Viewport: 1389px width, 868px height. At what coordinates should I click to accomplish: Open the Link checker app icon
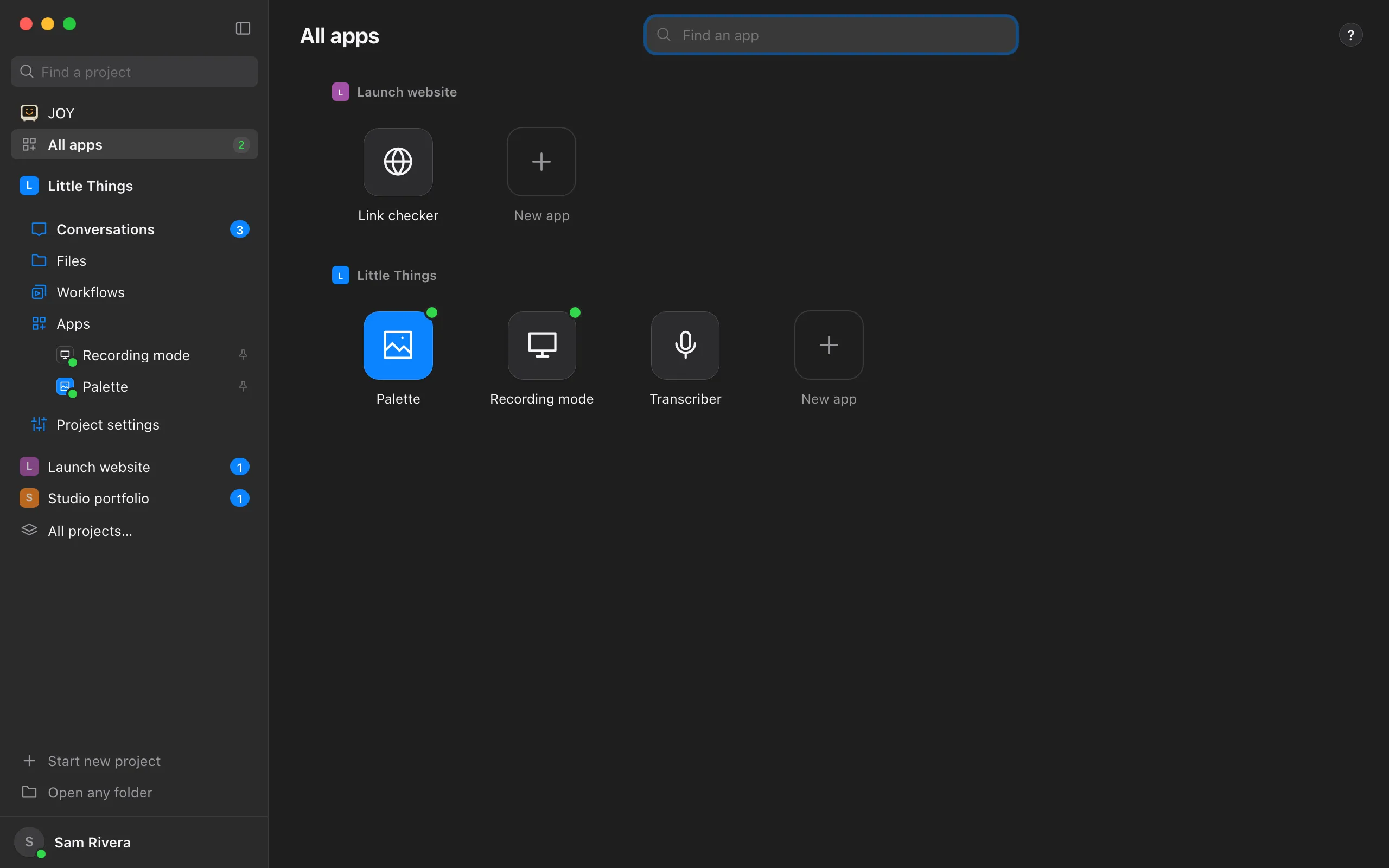click(x=398, y=162)
